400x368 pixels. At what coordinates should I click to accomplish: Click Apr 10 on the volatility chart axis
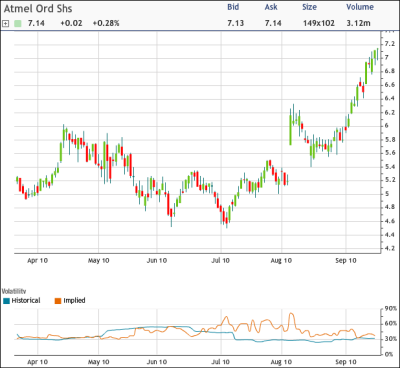(x=37, y=362)
